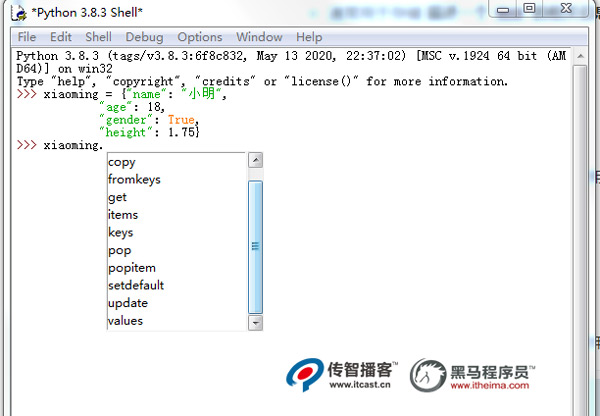
Task: Choose 'fromkeys' in the completion list
Action: (x=134, y=180)
